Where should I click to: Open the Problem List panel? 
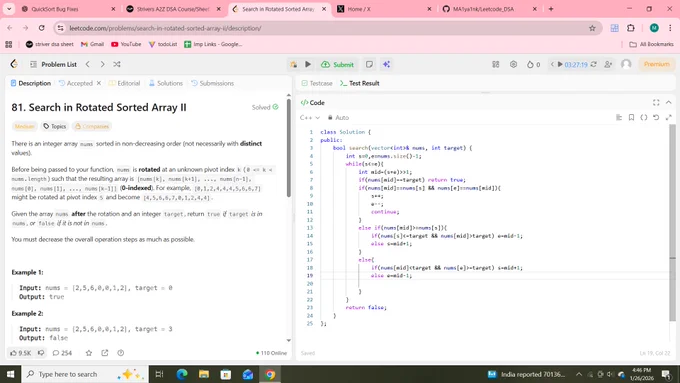[x=53, y=64]
